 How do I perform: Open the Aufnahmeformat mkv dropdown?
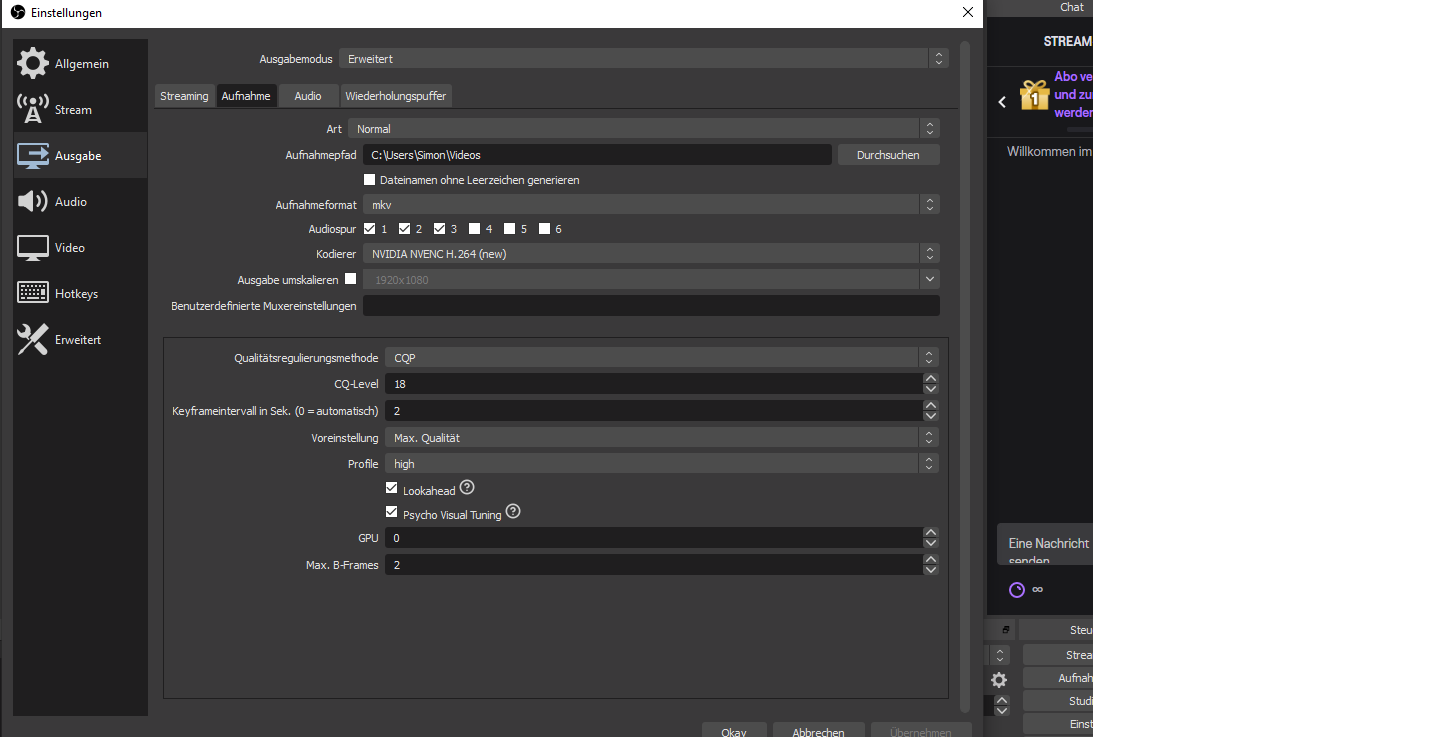[650, 205]
